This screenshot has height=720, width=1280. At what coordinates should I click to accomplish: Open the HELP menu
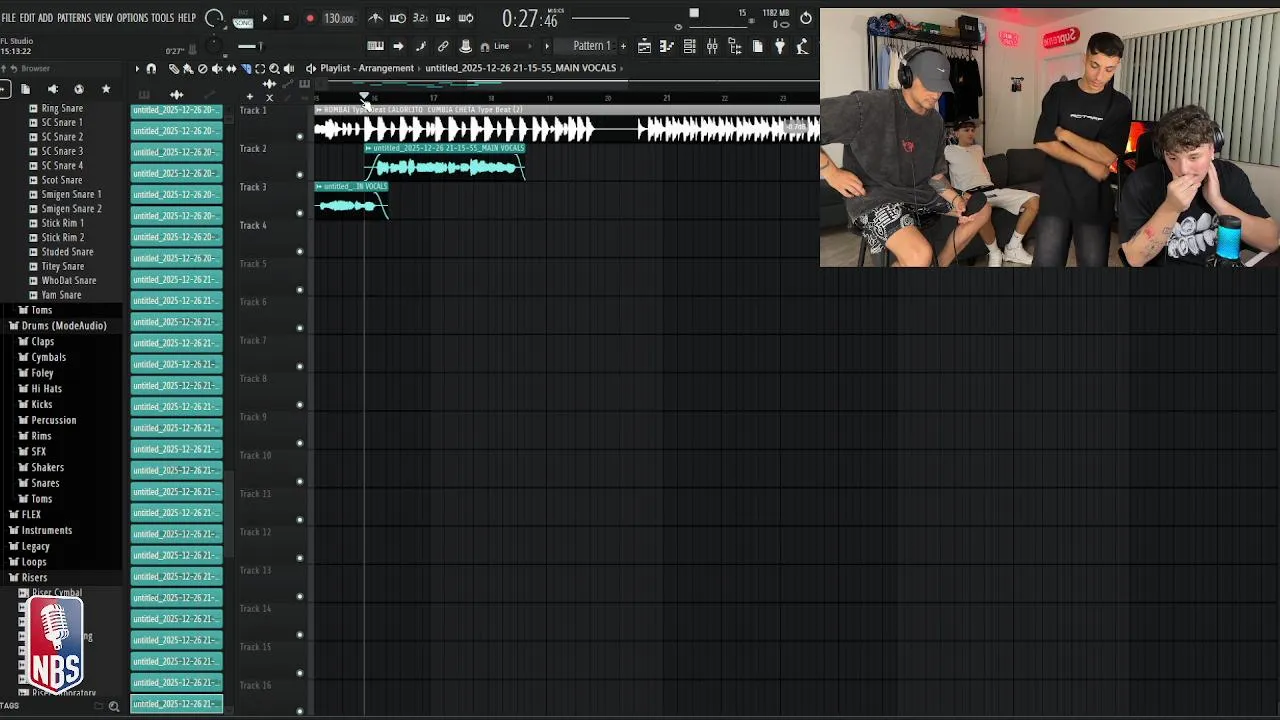click(x=187, y=18)
